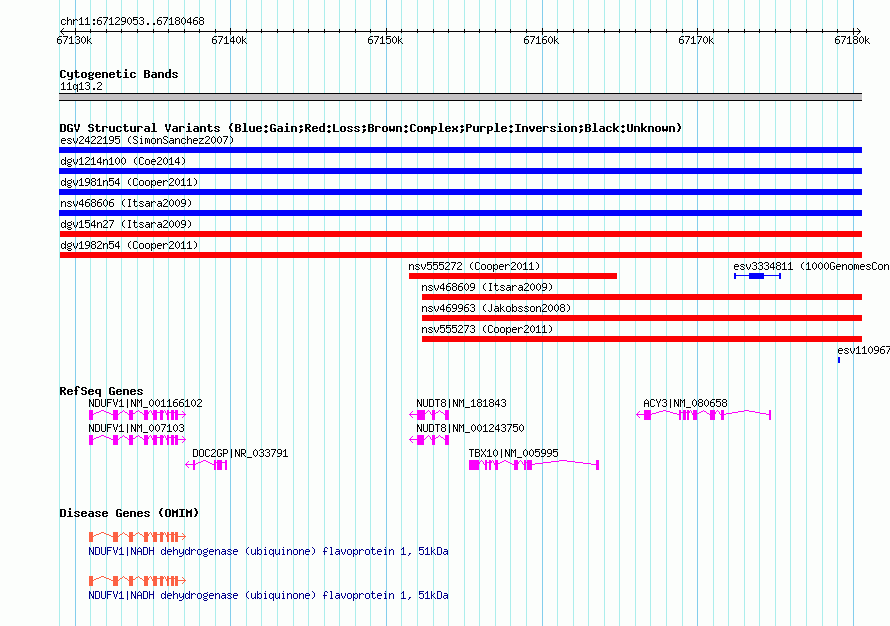Screen dimensions: 890x626
Task: Click the DGV Structural Variants track title
Action: (371, 128)
